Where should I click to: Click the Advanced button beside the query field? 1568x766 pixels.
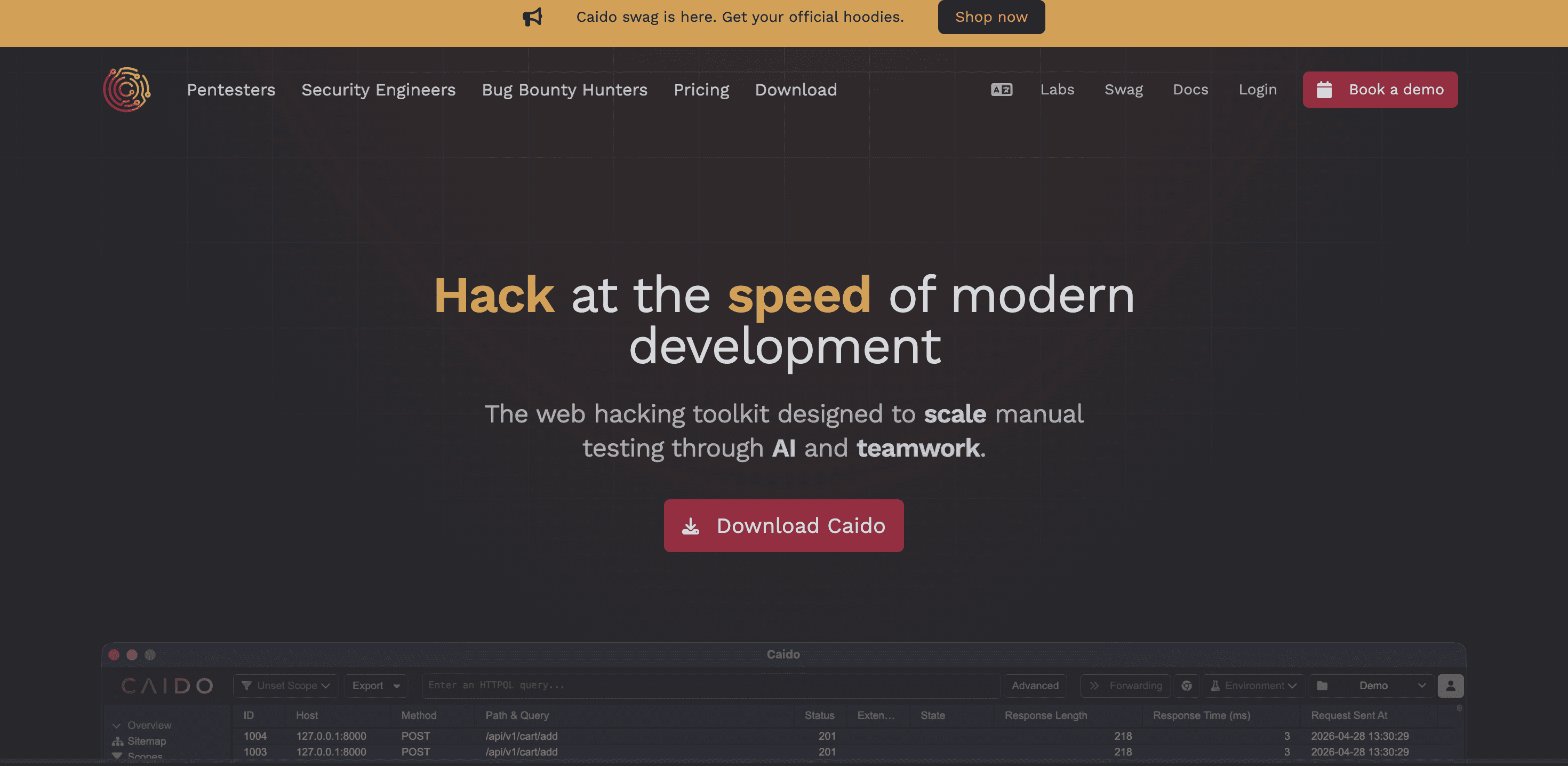(x=1035, y=685)
